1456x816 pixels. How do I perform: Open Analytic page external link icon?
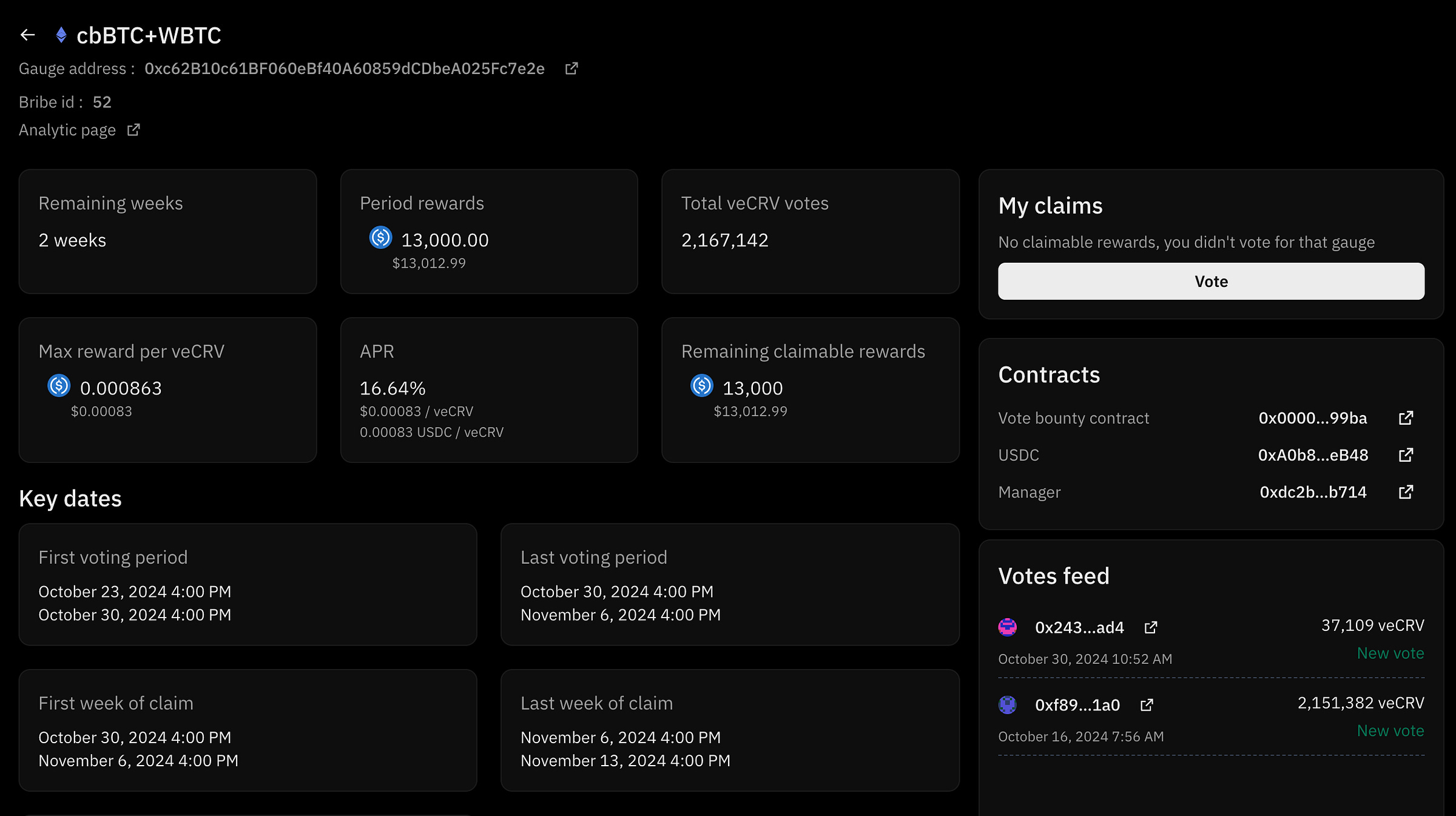[x=133, y=130]
